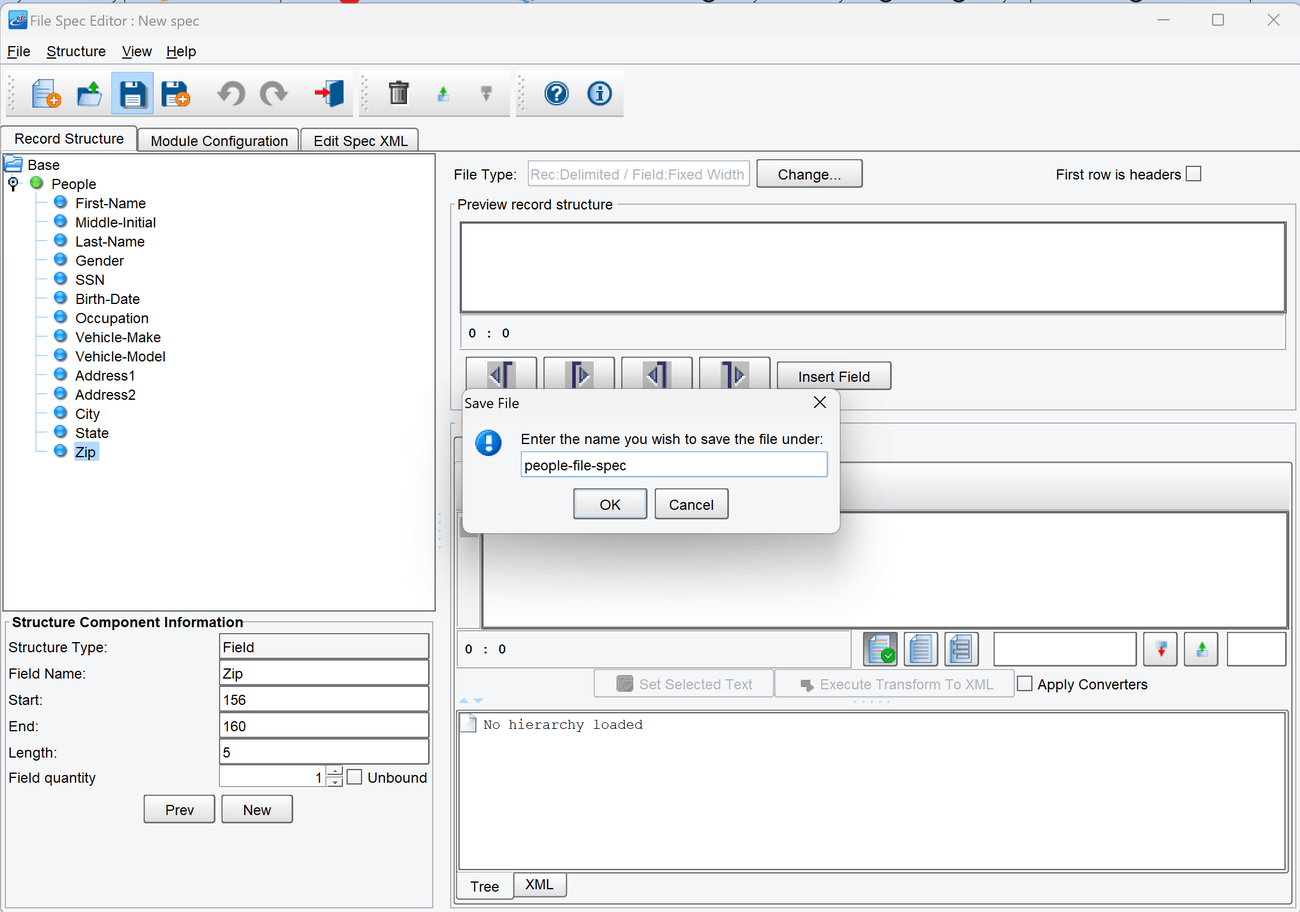Open help via question mark icon
The height and width of the screenshot is (912, 1300).
(557, 94)
